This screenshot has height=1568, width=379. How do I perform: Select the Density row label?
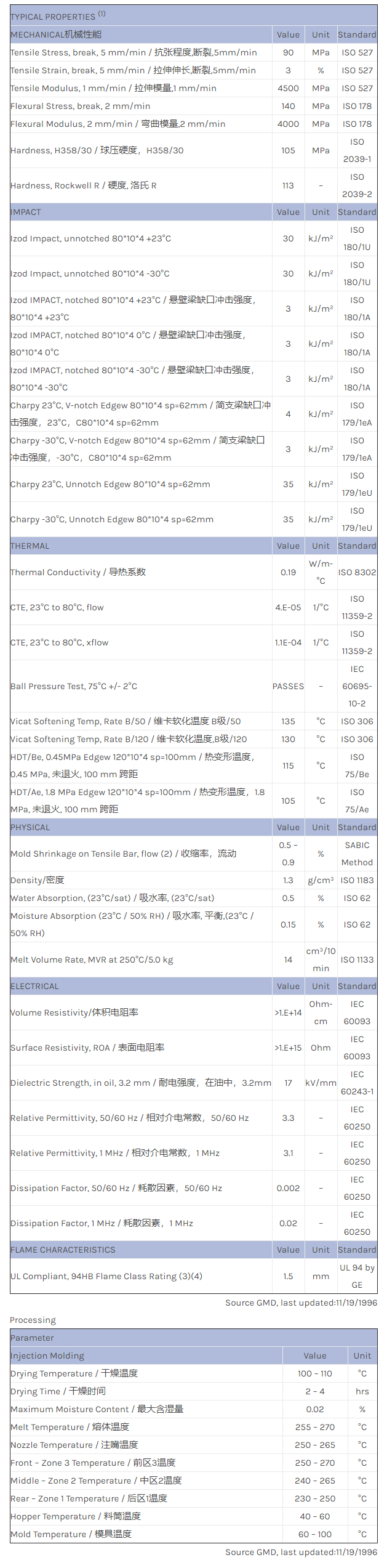pos(38,880)
